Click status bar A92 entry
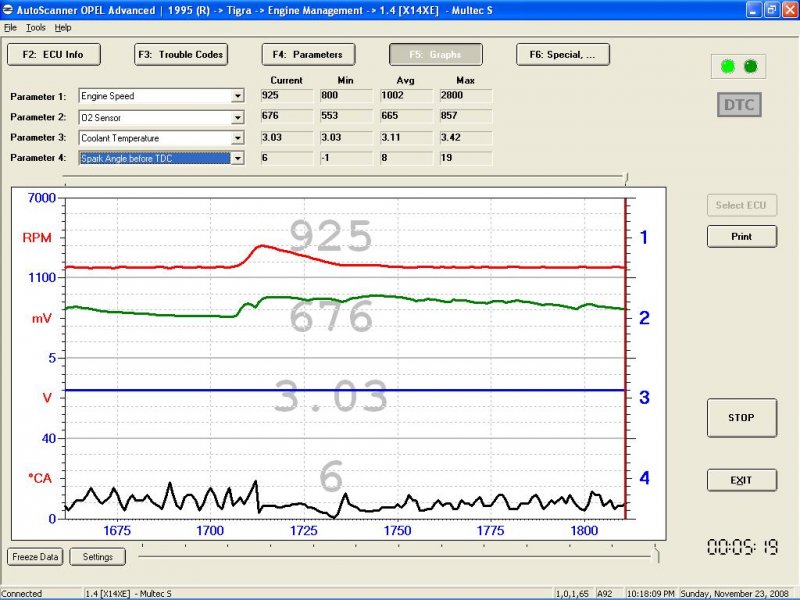 point(605,594)
